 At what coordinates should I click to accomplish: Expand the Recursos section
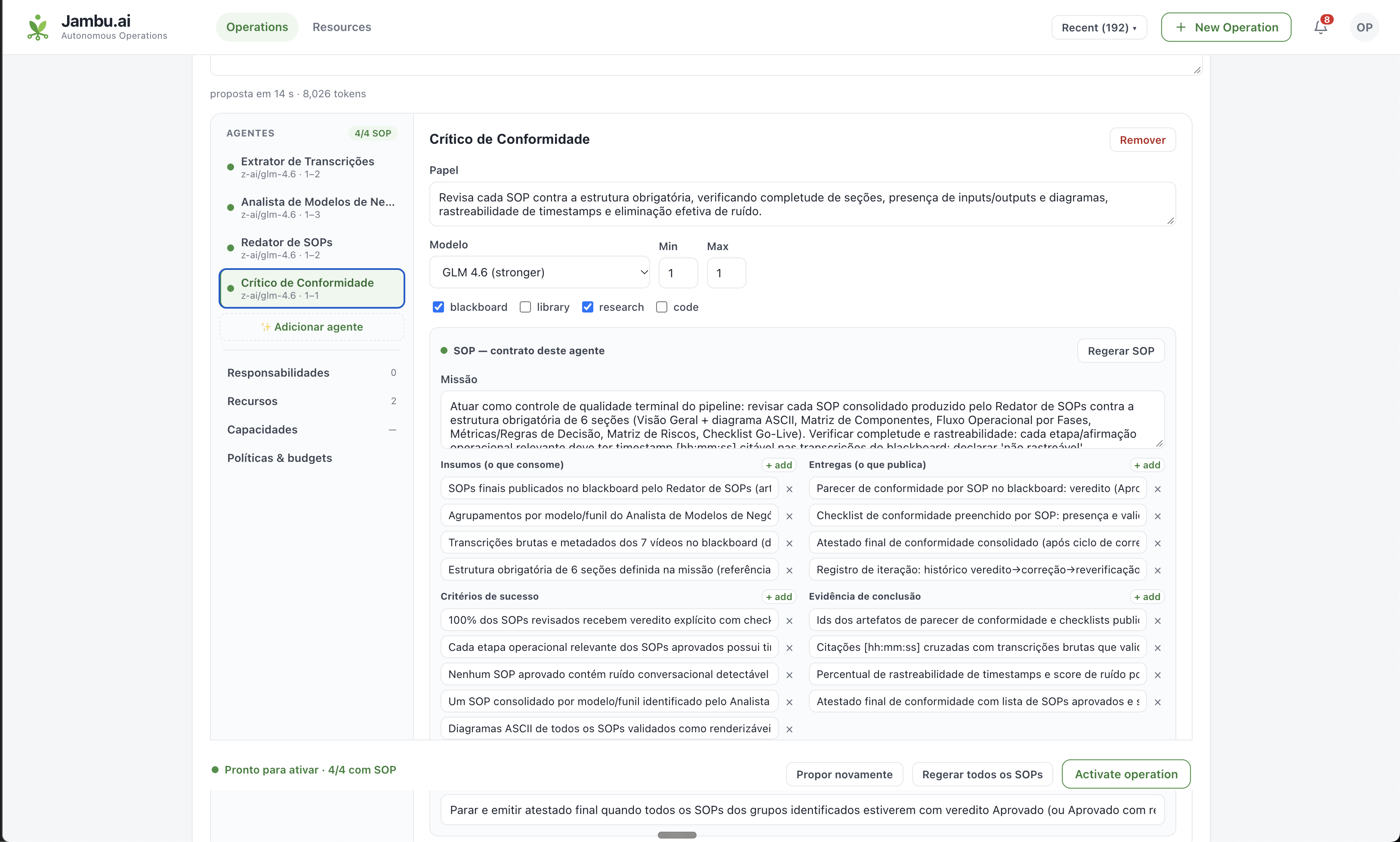(311, 401)
